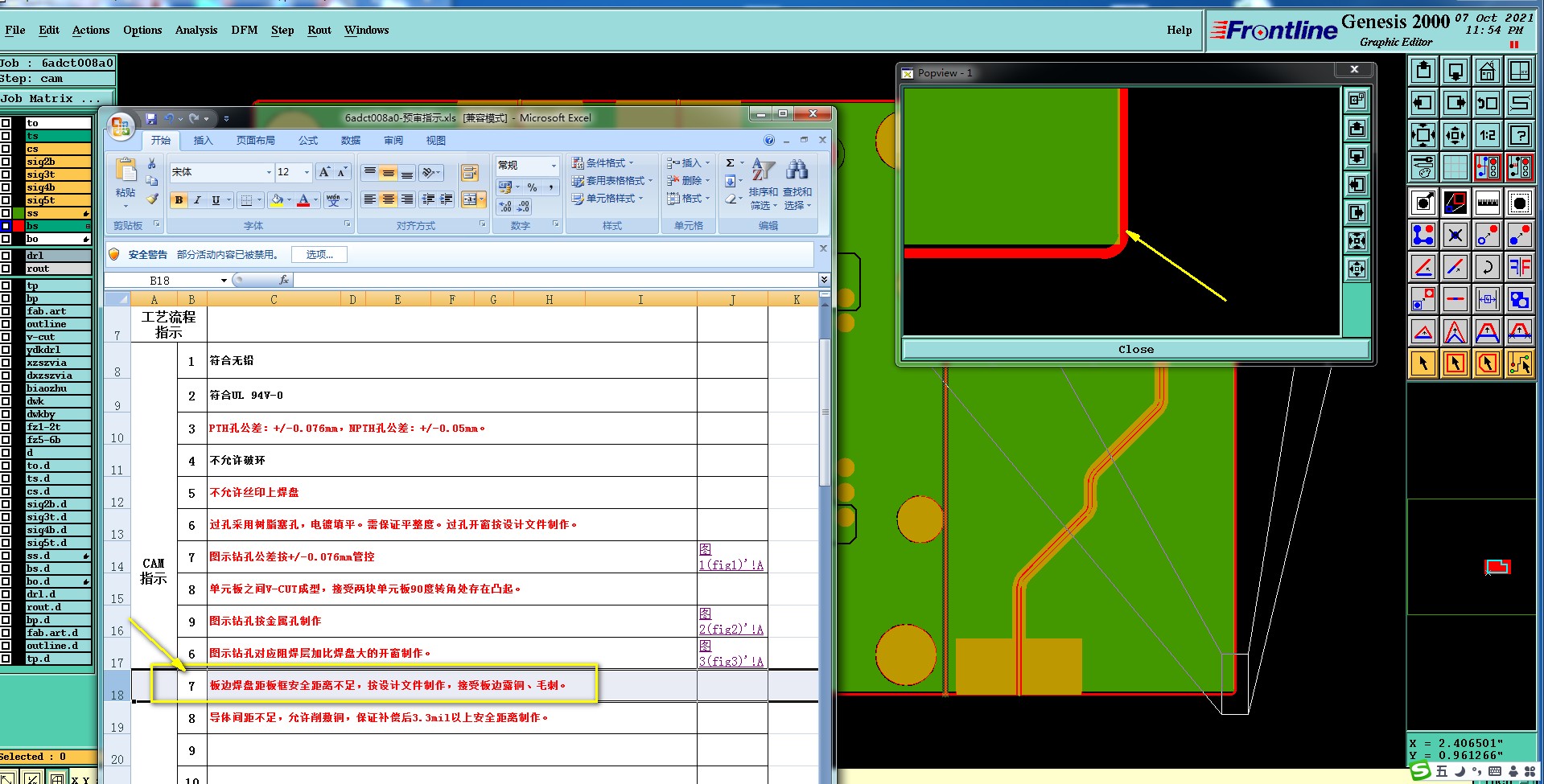Image resolution: width=1544 pixels, height=784 pixels.
Task: Toggle the checkbox for layer to
Action: click(6, 123)
